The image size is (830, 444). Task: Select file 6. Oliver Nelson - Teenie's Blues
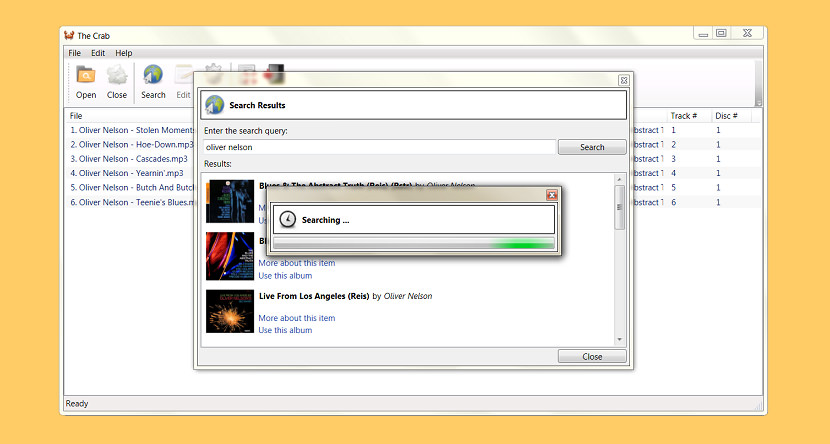(132, 202)
